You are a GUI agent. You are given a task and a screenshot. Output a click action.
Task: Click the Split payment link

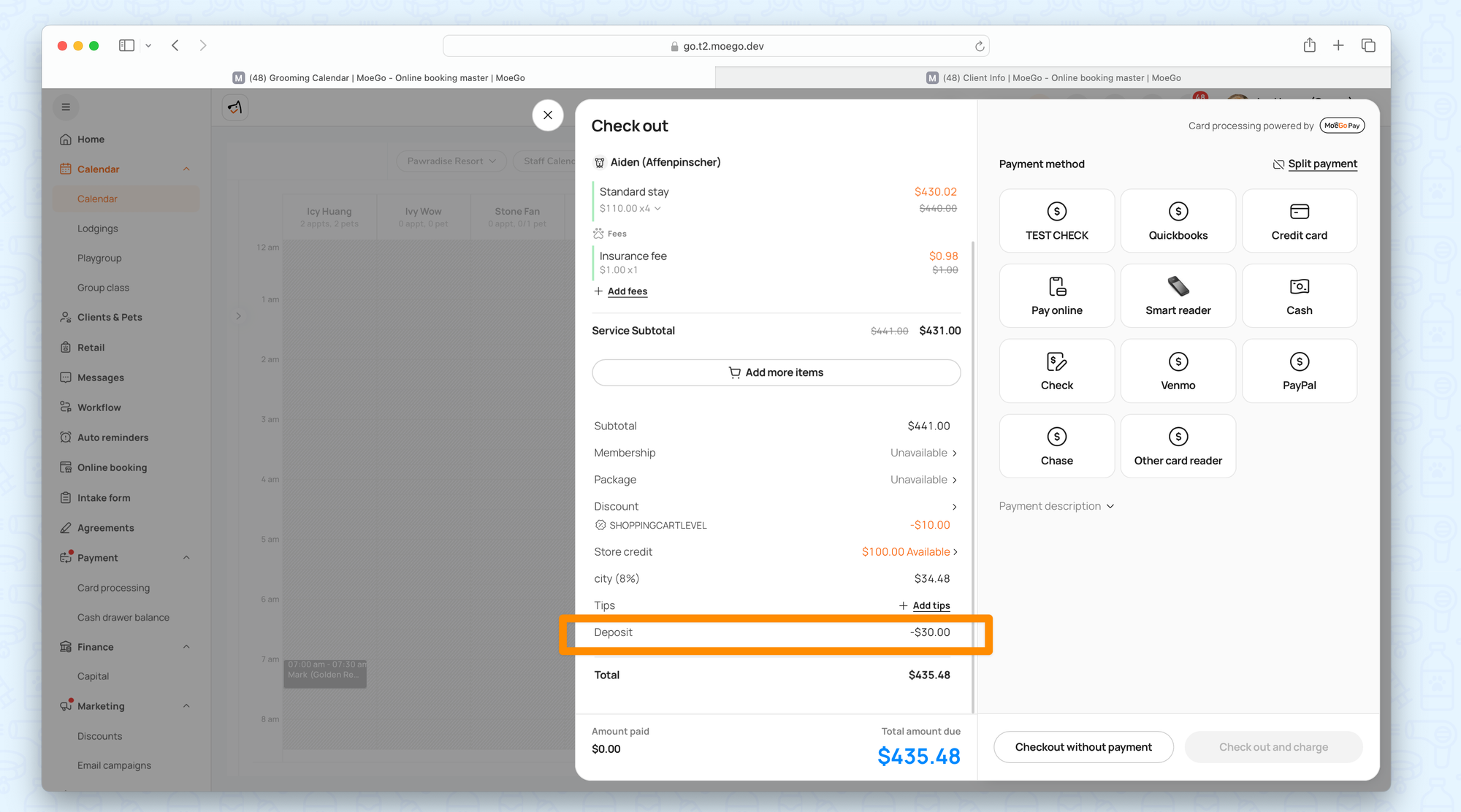click(x=1321, y=164)
